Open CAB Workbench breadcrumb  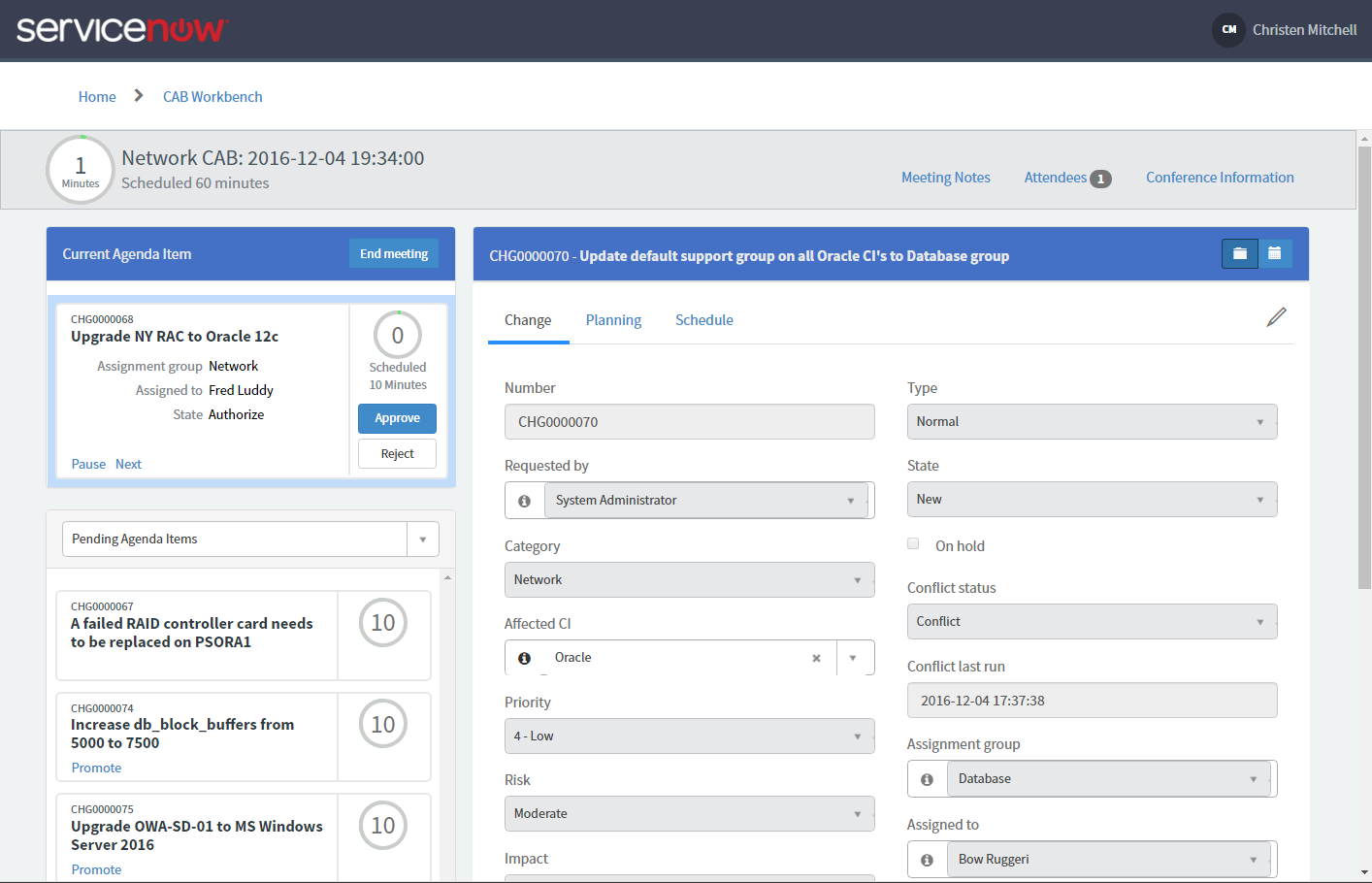tap(212, 97)
